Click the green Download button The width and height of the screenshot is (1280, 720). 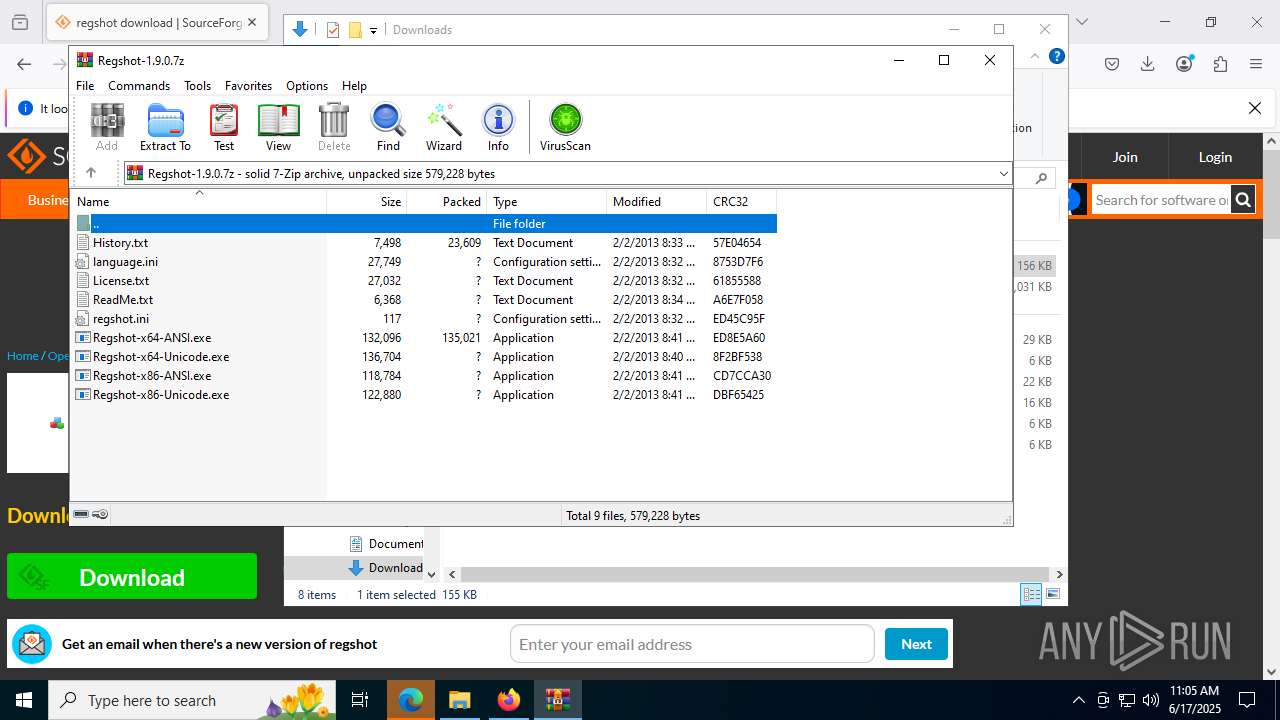tap(132, 577)
